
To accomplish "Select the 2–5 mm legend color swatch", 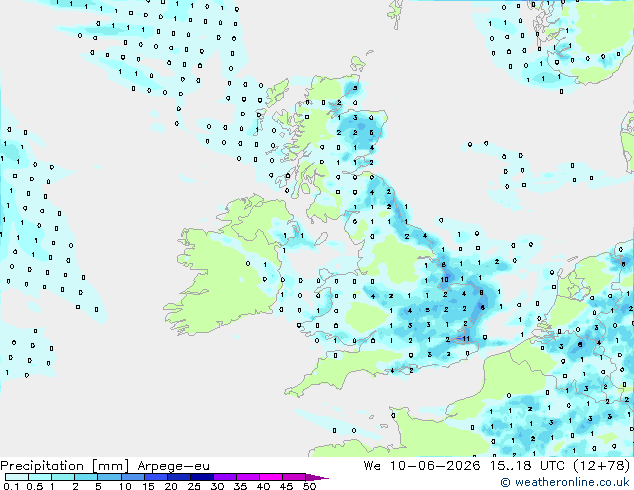I will coord(86,477).
